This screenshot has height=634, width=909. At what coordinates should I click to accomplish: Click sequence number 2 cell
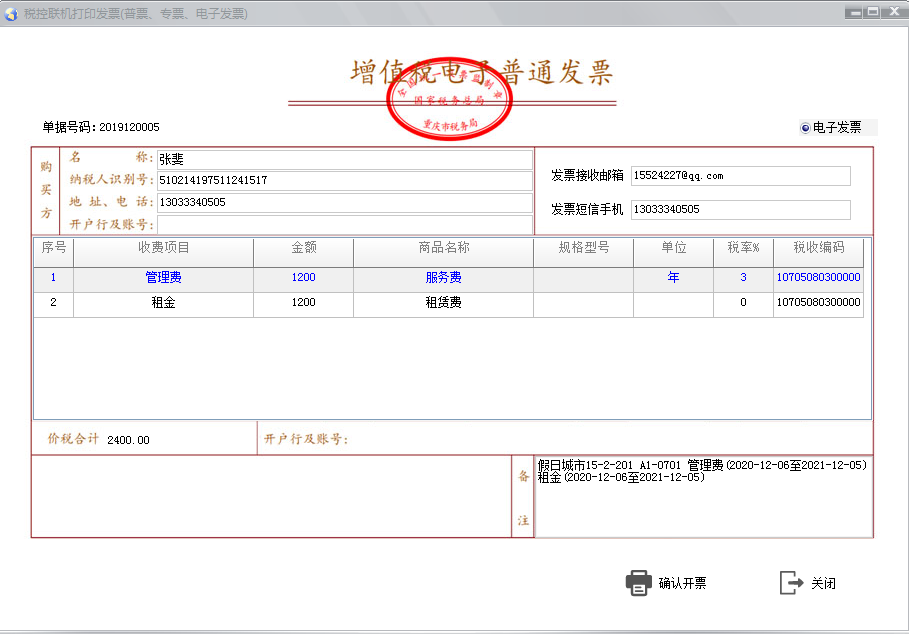tap(53, 303)
